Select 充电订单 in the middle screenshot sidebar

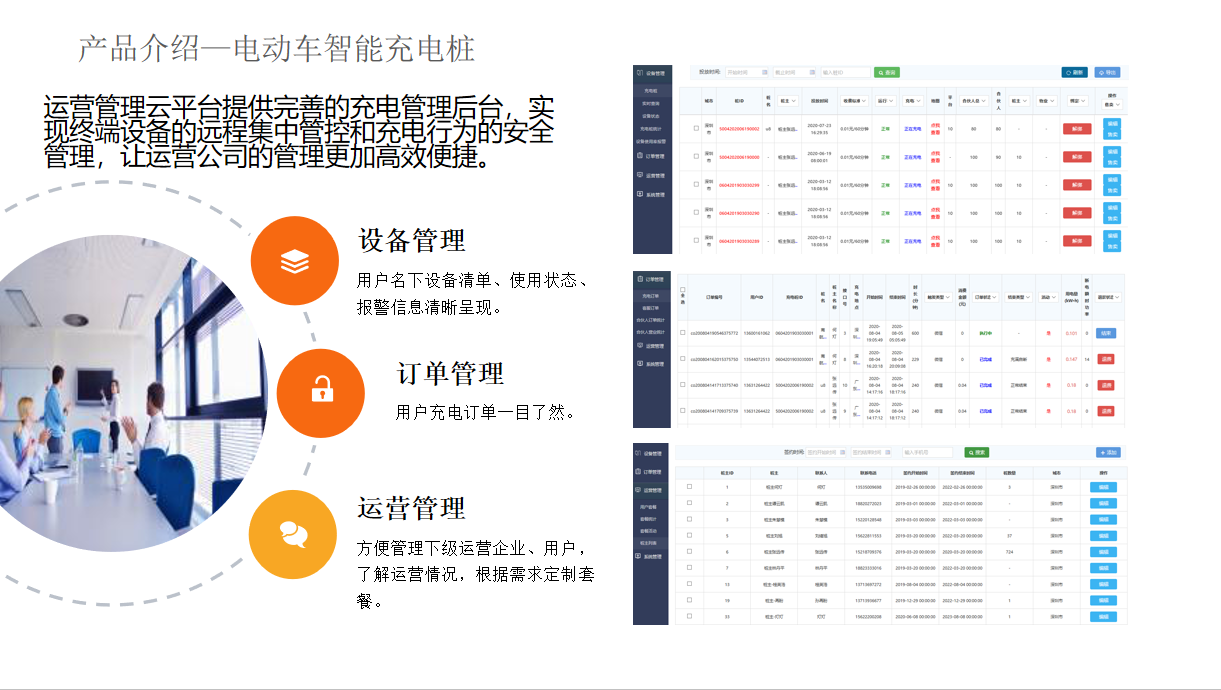tap(651, 295)
